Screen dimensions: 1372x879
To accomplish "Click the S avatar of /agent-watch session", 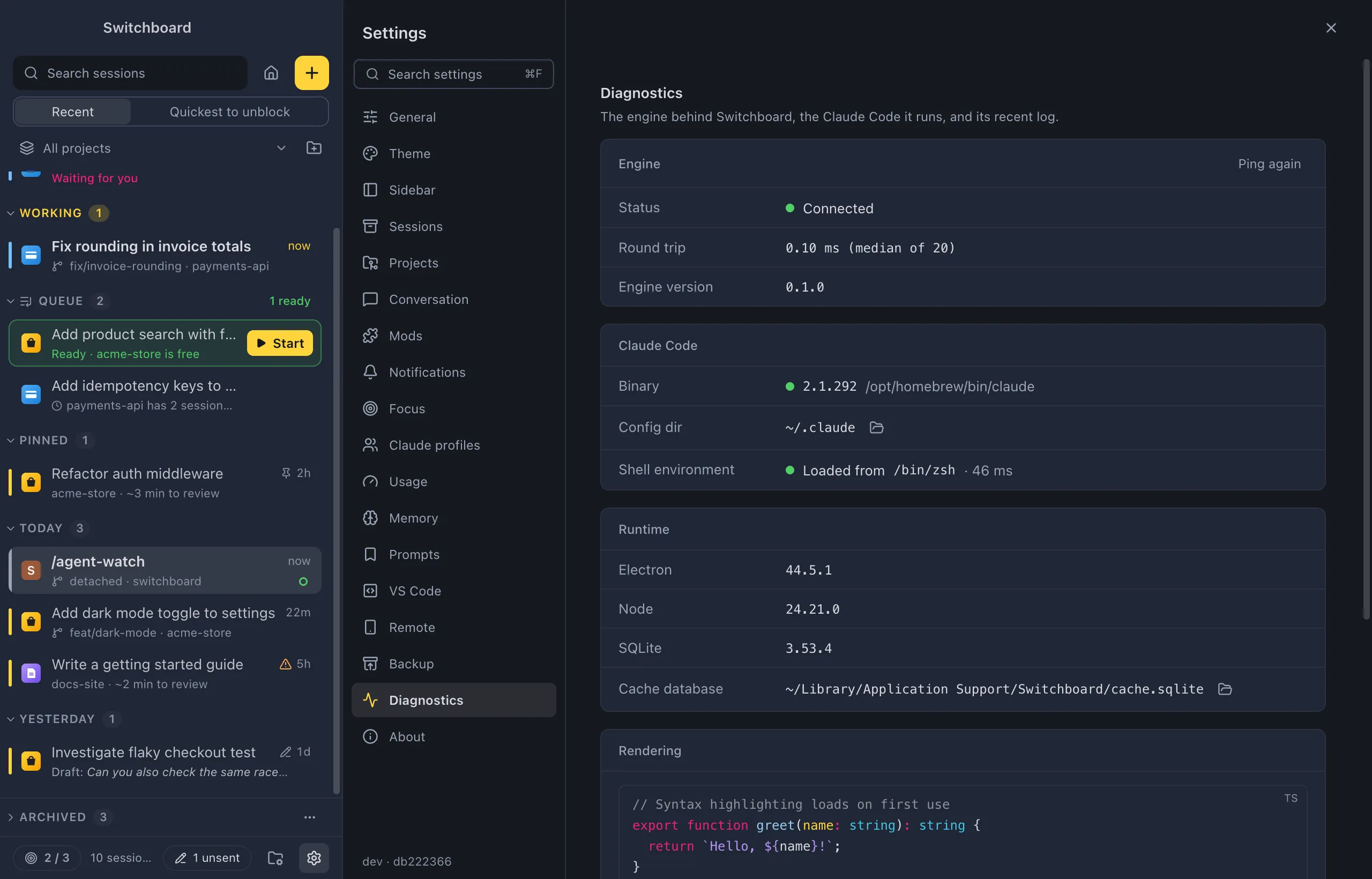I will tap(31, 570).
